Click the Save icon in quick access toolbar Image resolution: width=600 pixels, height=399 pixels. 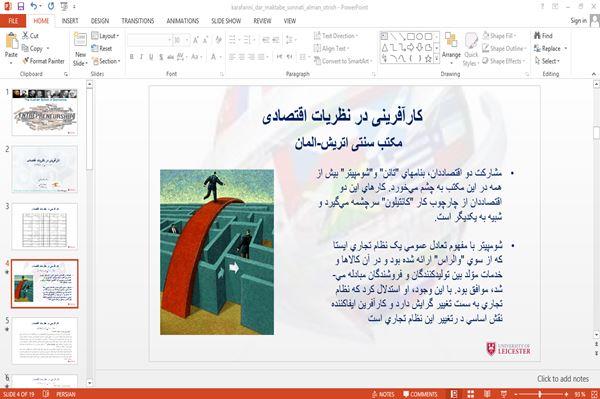click(x=21, y=6)
